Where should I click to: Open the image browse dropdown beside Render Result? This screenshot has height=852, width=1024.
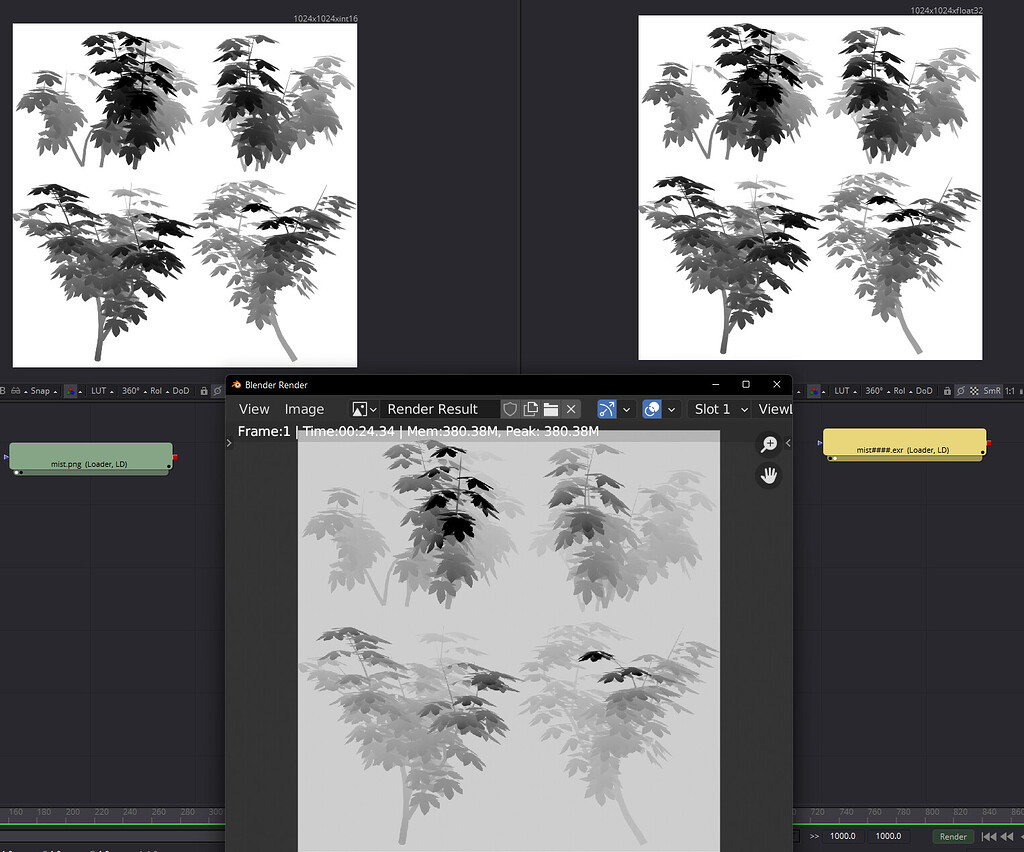pos(364,409)
